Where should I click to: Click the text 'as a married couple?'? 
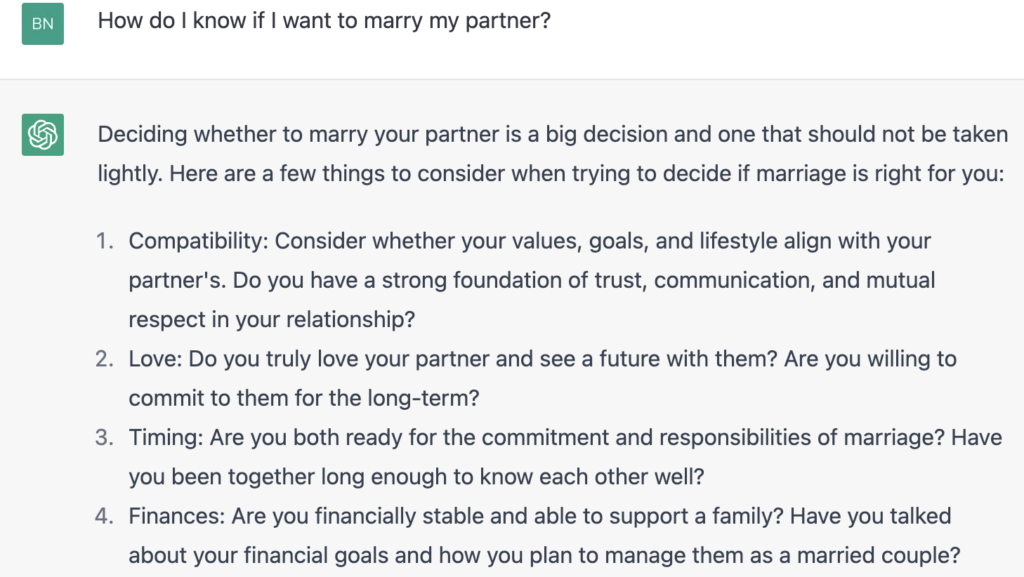click(x=855, y=555)
